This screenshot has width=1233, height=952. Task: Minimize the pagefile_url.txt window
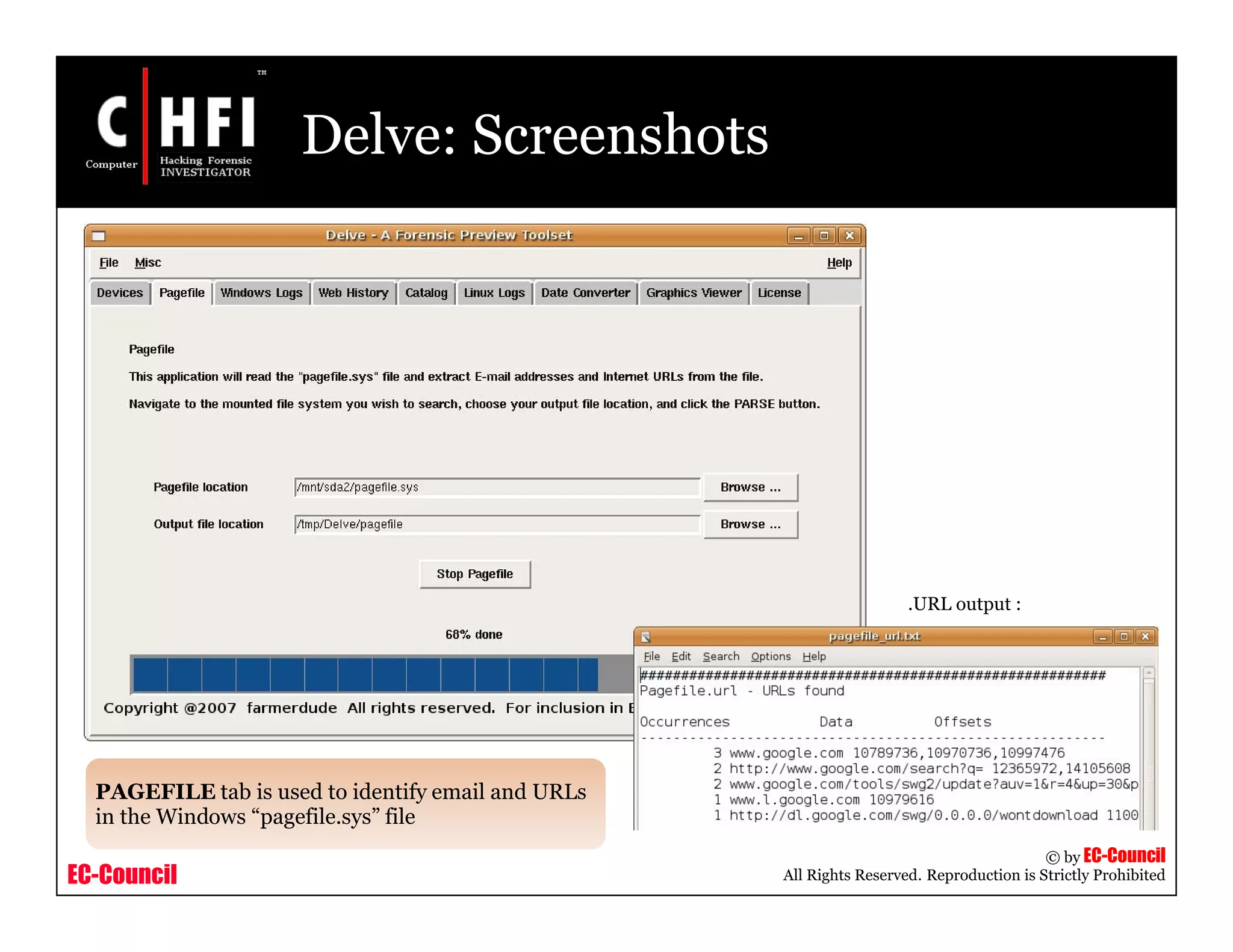tap(1102, 637)
